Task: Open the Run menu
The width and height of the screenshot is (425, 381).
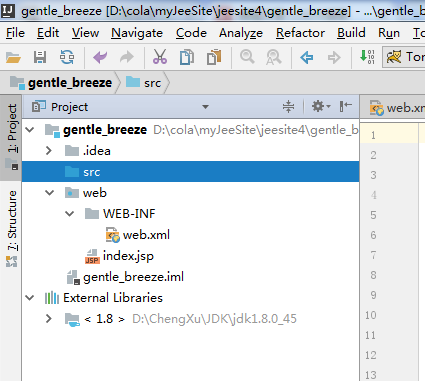Action: pyautogui.click(x=389, y=33)
